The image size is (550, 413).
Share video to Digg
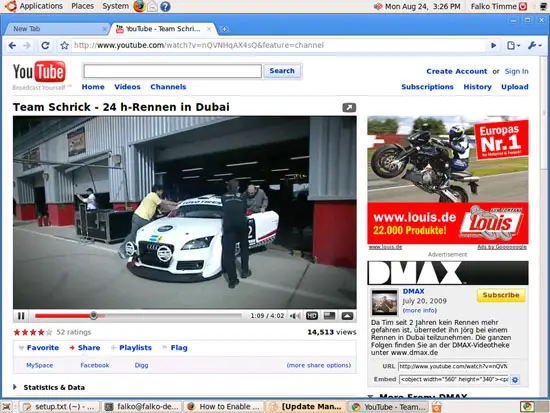coord(141,365)
